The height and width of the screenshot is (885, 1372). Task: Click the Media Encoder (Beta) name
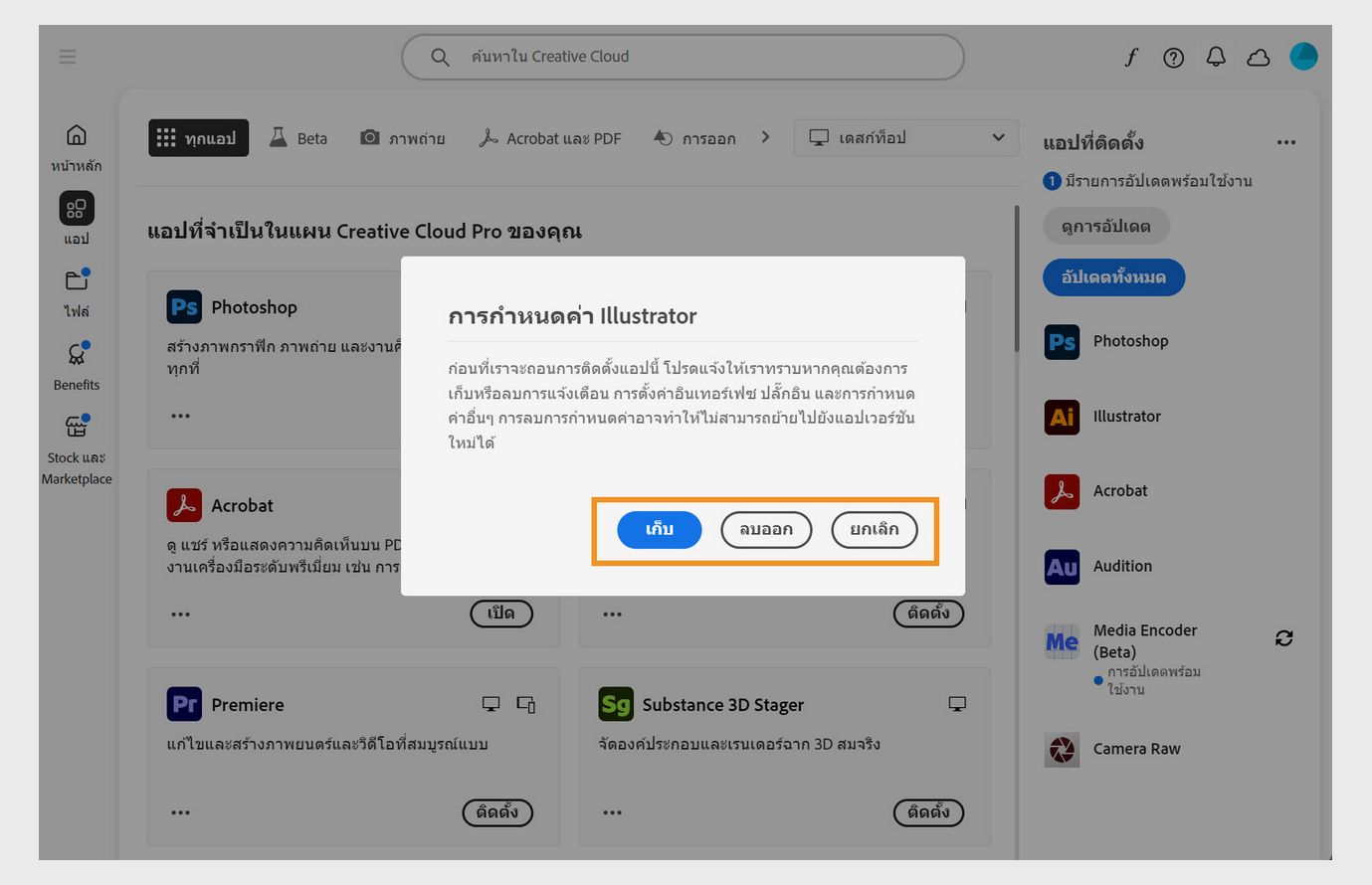[1145, 641]
